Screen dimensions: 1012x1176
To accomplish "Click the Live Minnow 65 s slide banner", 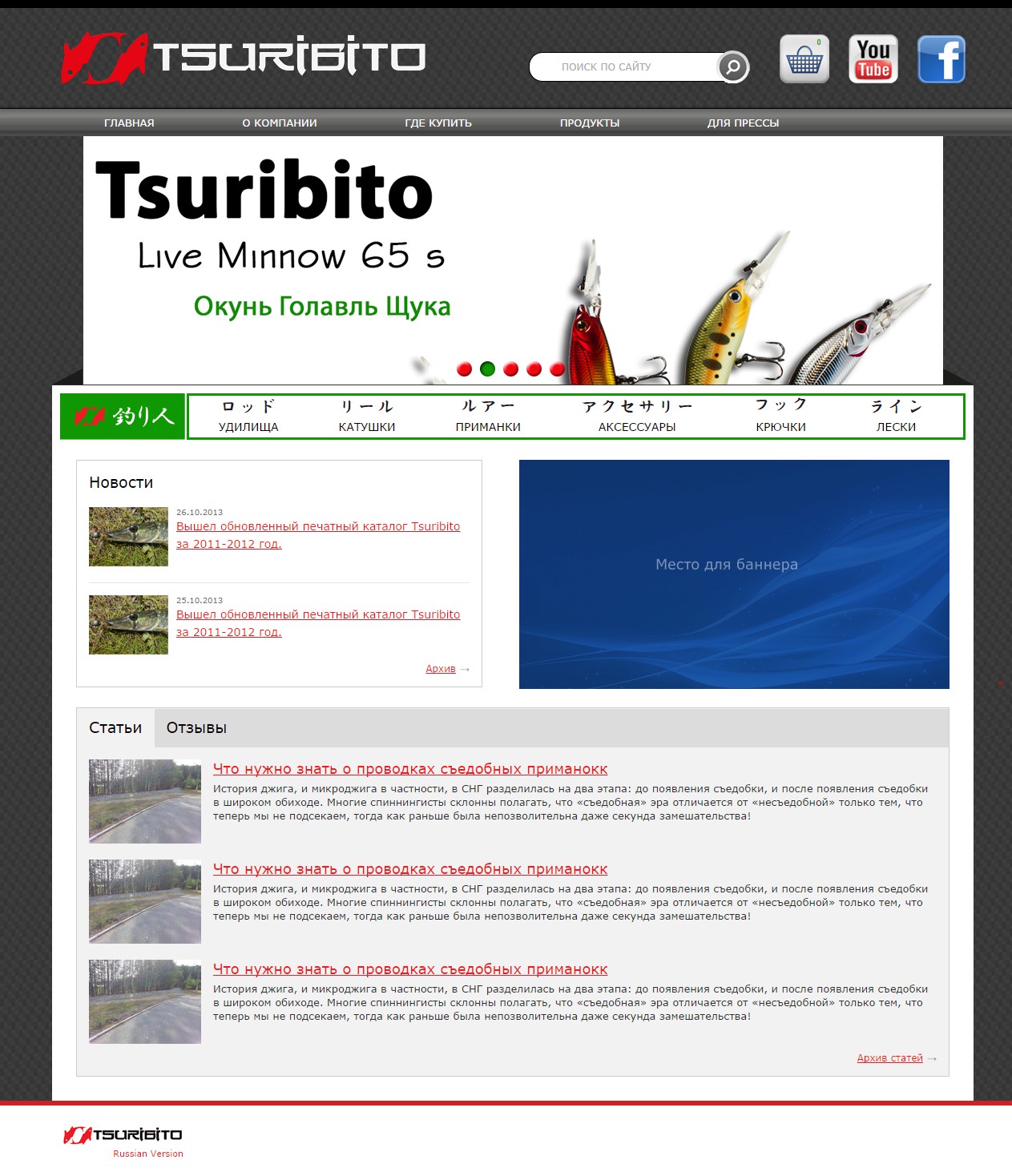I will 513,260.
